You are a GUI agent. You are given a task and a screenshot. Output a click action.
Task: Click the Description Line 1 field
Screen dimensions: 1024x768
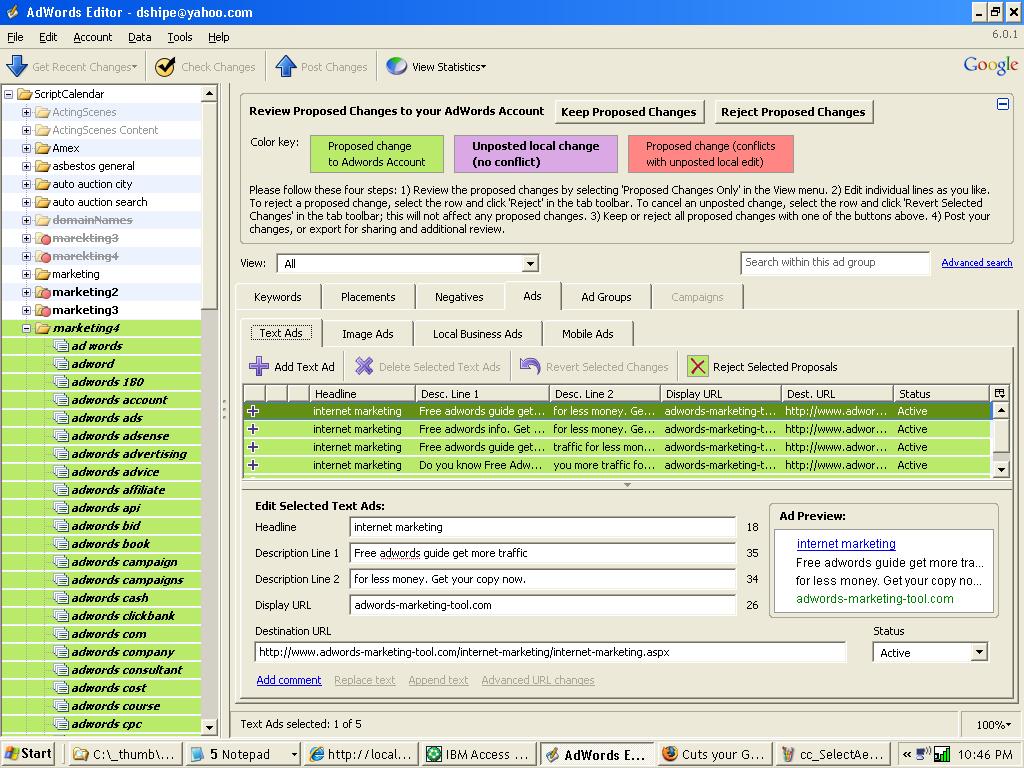click(543, 553)
